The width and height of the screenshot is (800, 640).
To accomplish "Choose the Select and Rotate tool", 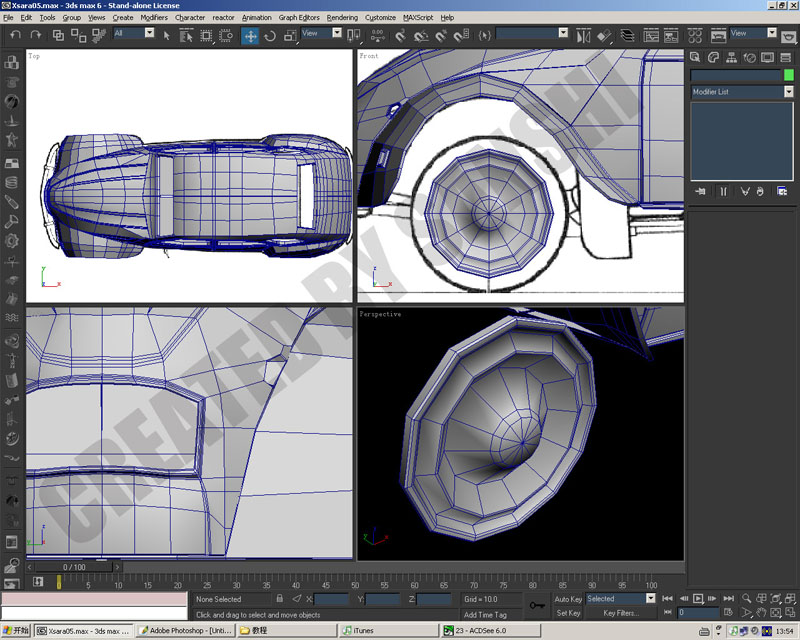I will click(x=270, y=36).
